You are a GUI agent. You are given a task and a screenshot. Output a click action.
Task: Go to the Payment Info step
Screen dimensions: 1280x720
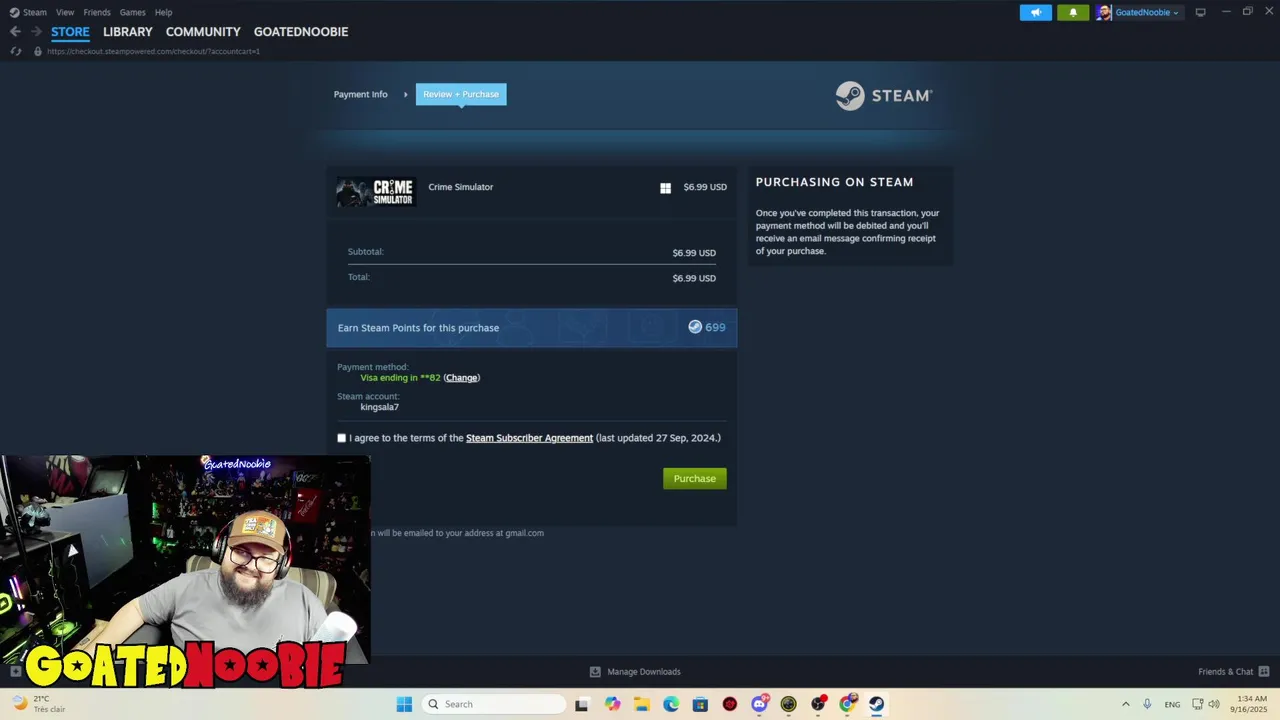[x=360, y=94]
